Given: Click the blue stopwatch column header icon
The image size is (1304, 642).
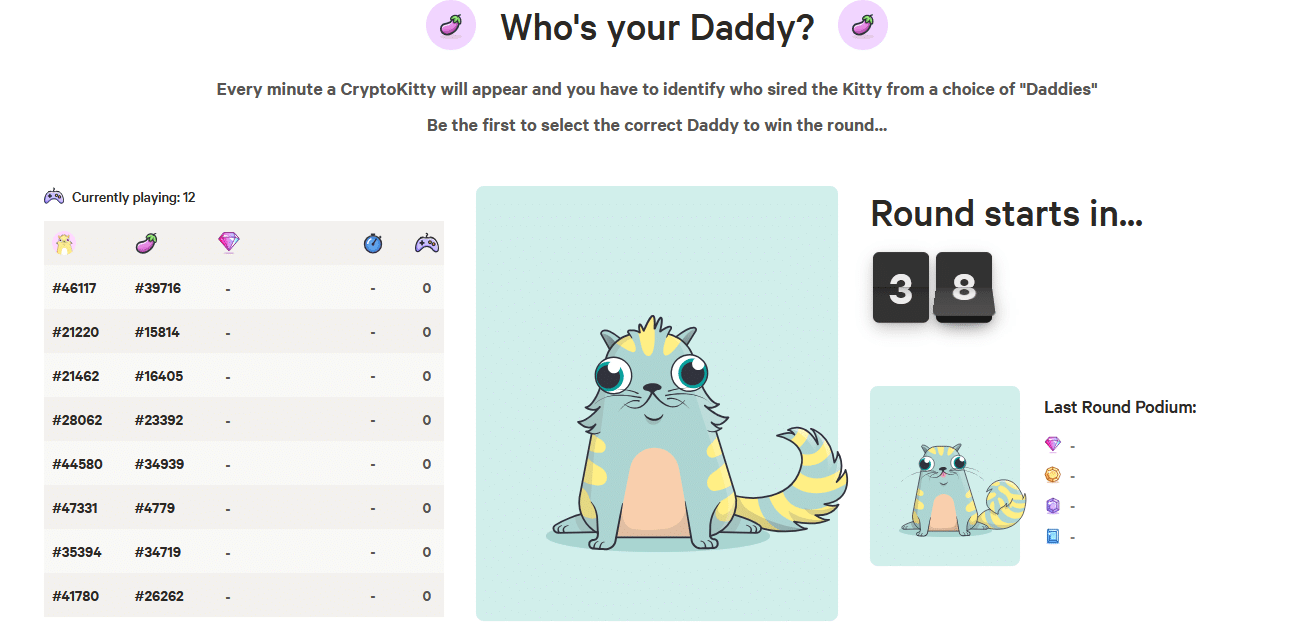Looking at the screenshot, I should pyautogui.click(x=373, y=243).
